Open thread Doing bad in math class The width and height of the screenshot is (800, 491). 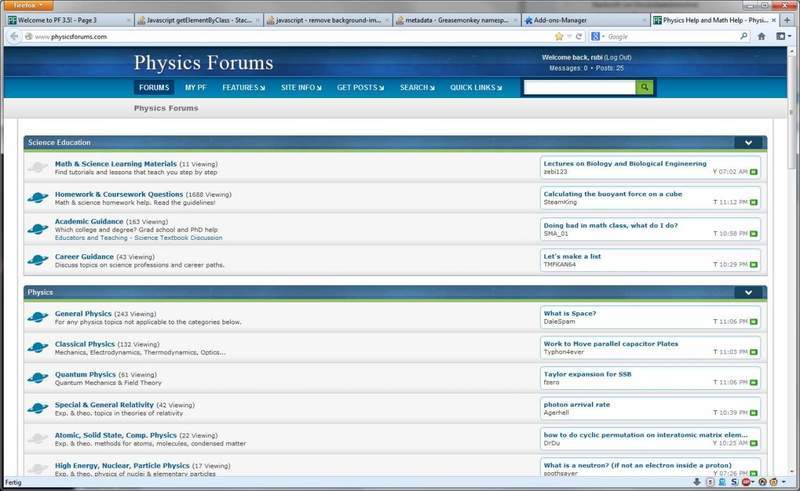[611, 225]
